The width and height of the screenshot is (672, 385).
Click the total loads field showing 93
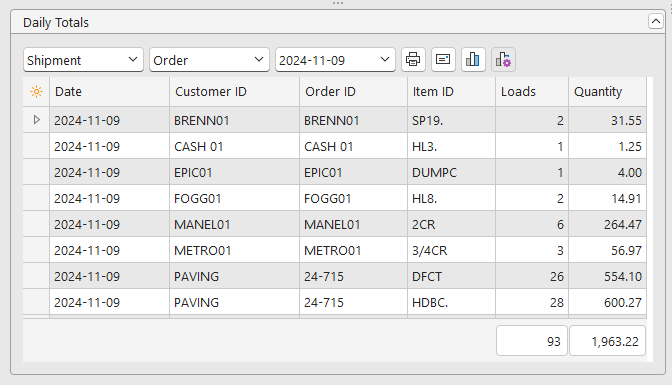pyautogui.click(x=532, y=341)
